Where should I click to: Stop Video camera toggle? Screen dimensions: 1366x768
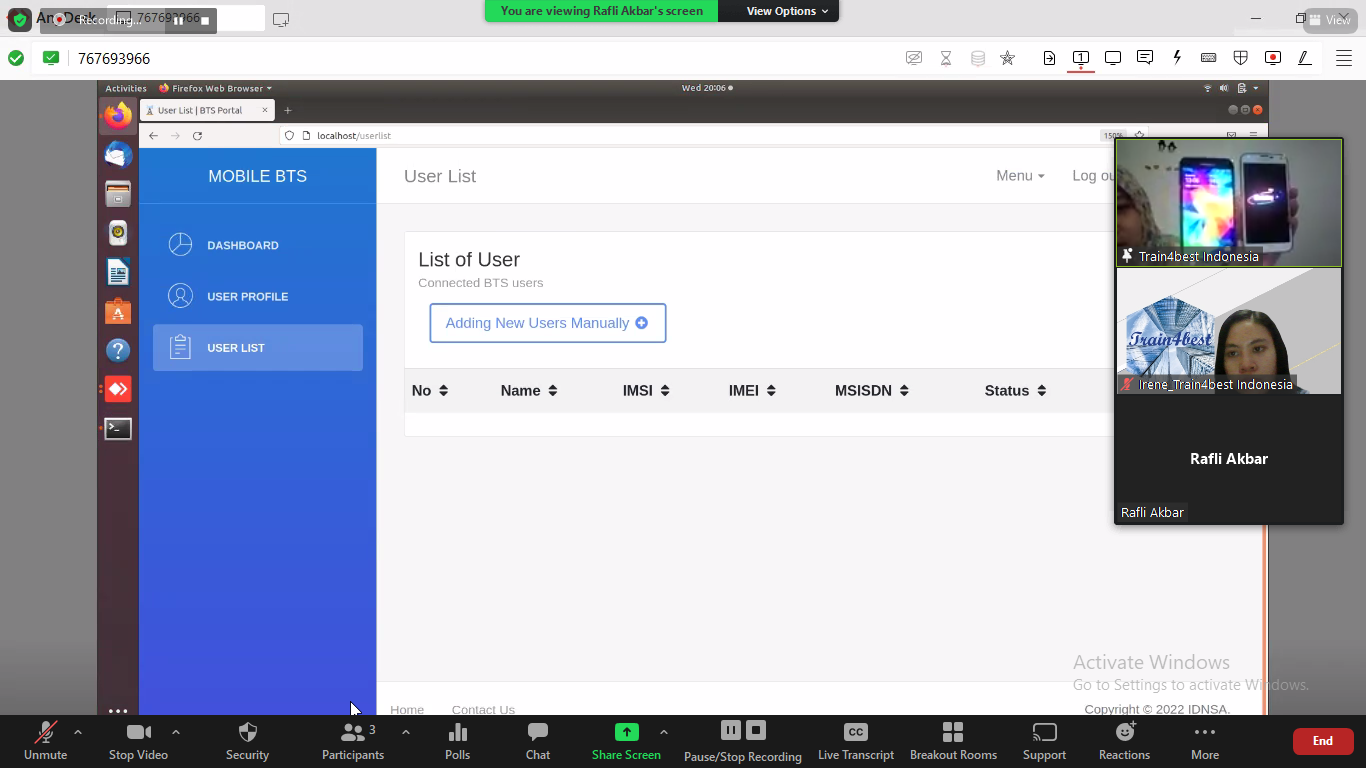point(138,741)
